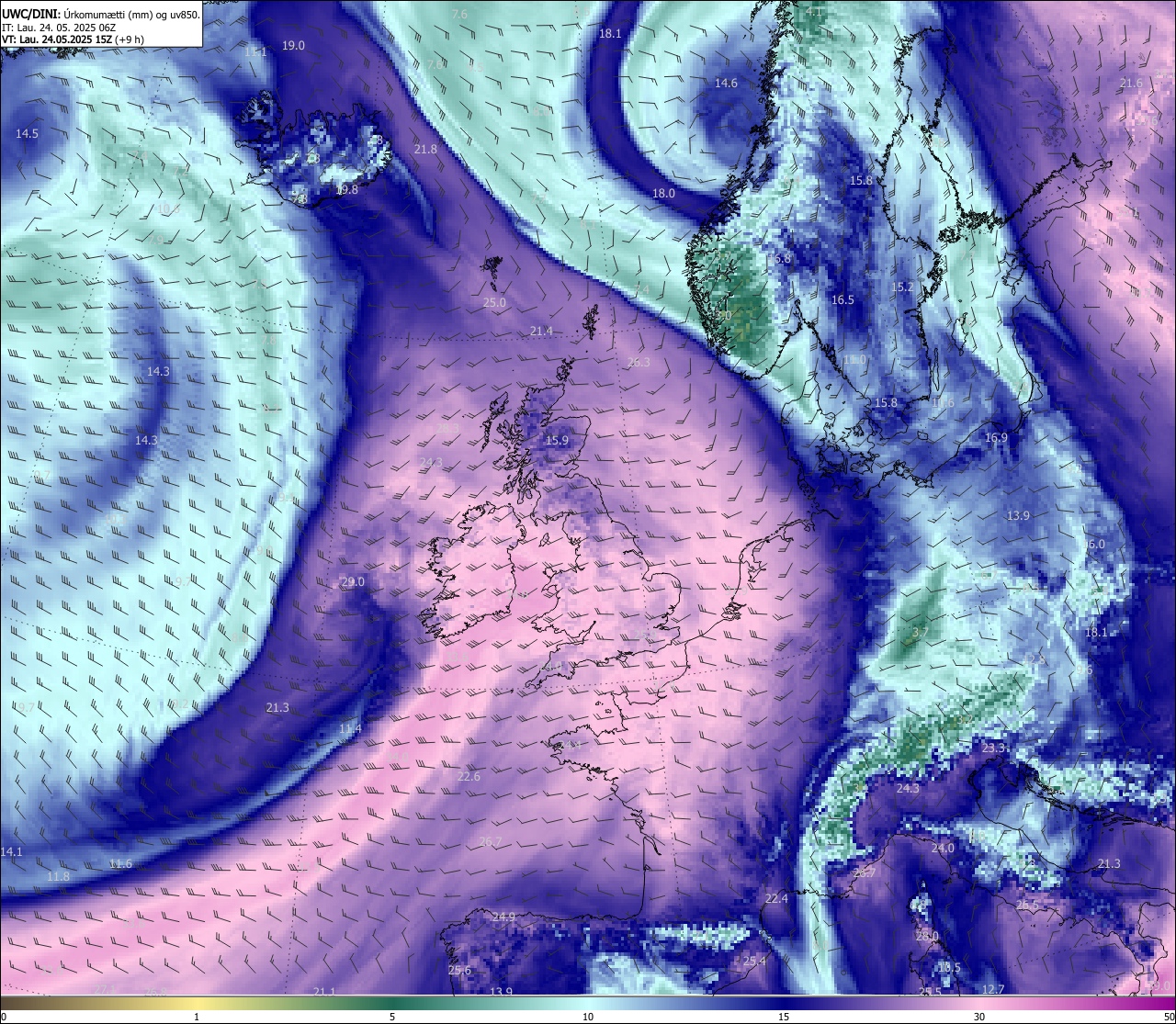Click the 16.9 value over the southern Baltic
Screen dimensions: 1176x1024
click(996, 438)
